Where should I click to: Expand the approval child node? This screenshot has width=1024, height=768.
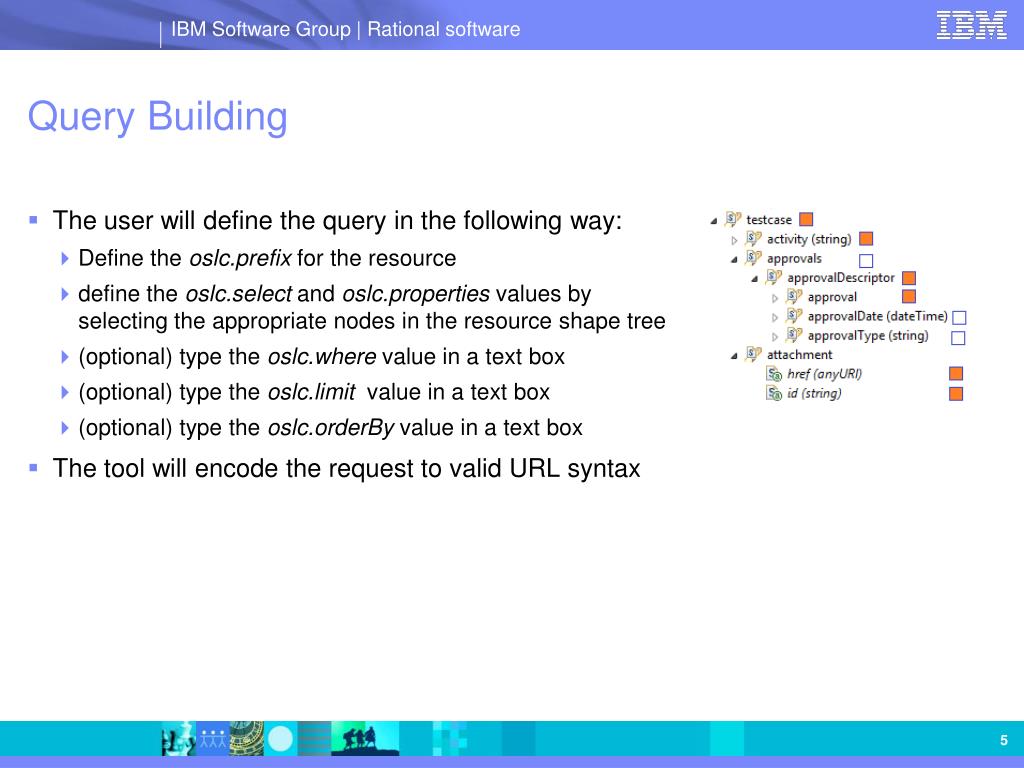pyautogui.click(x=775, y=298)
